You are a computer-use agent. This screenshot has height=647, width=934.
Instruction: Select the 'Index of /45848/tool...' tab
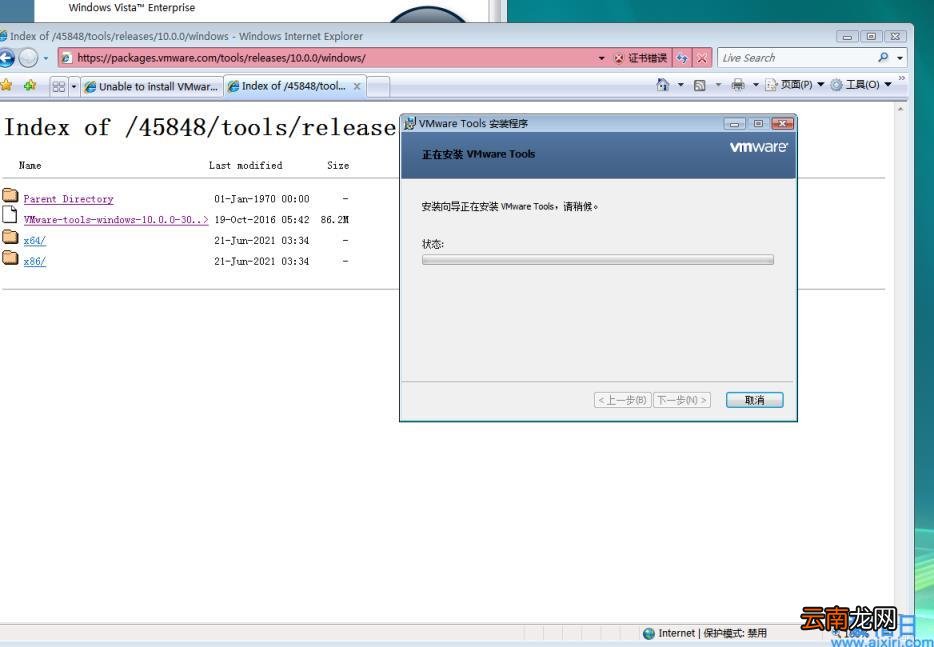[x=288, y=86]
